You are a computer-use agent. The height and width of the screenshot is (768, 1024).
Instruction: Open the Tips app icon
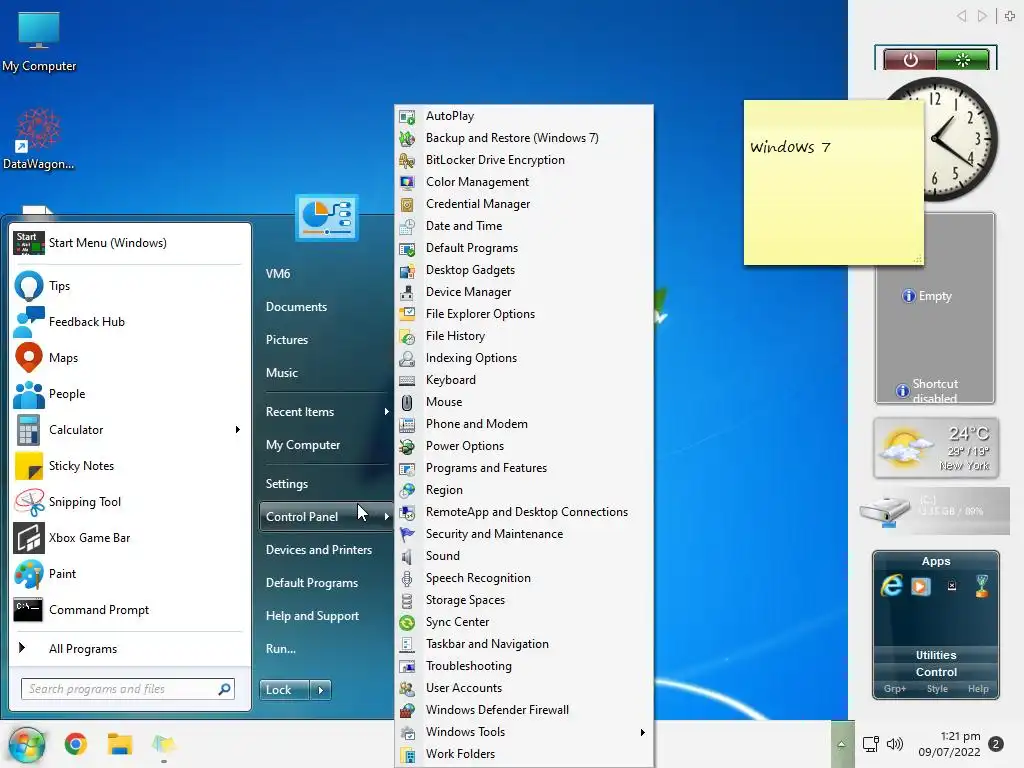click(29, 286)
